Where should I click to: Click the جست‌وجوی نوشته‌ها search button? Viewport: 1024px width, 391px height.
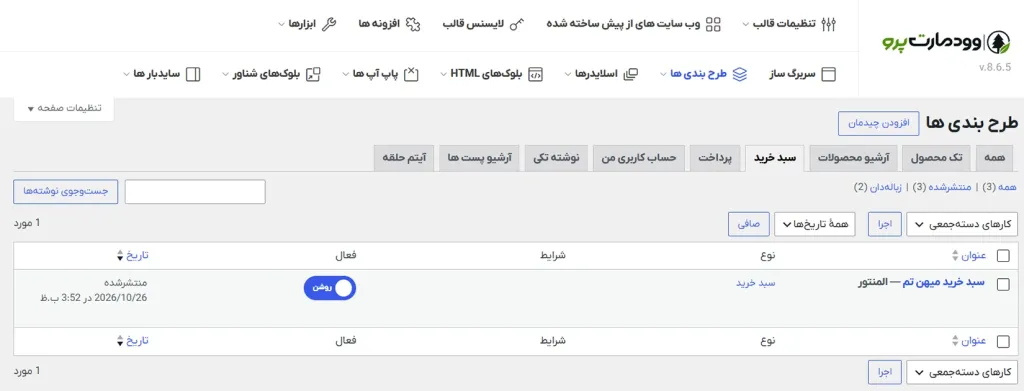pos(65,191)
